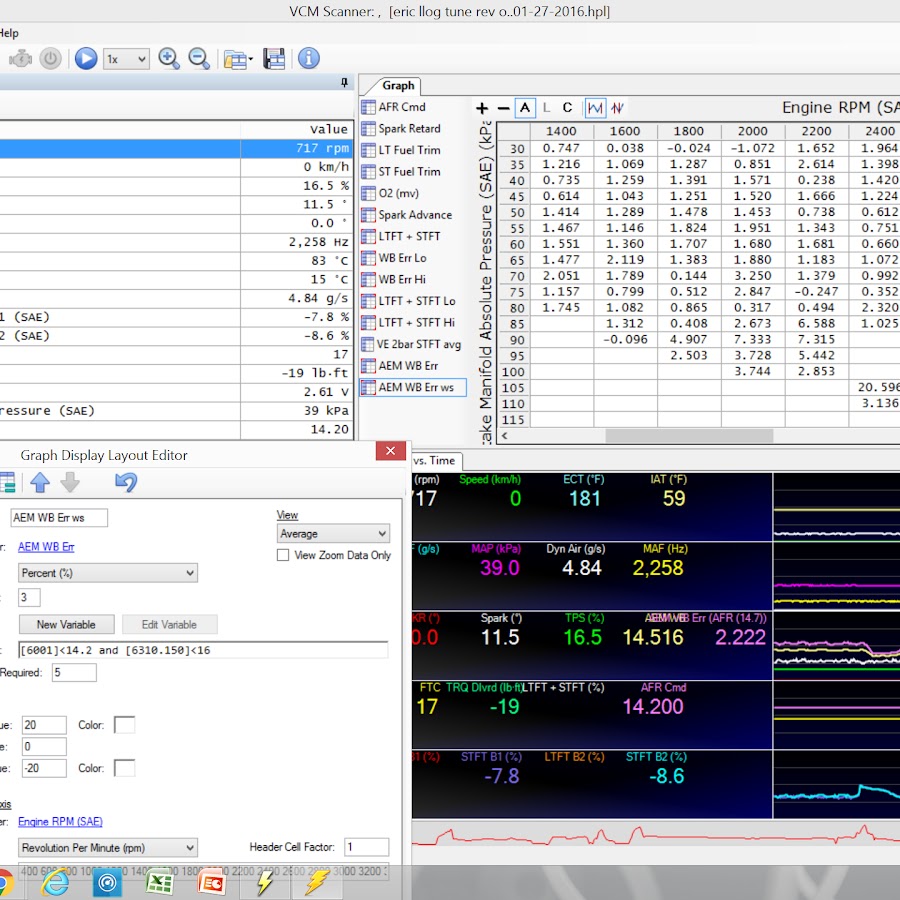Screen dimensions: 900x900
Task: Click the Edit Variable button
Action: click(x=169, y=624)
